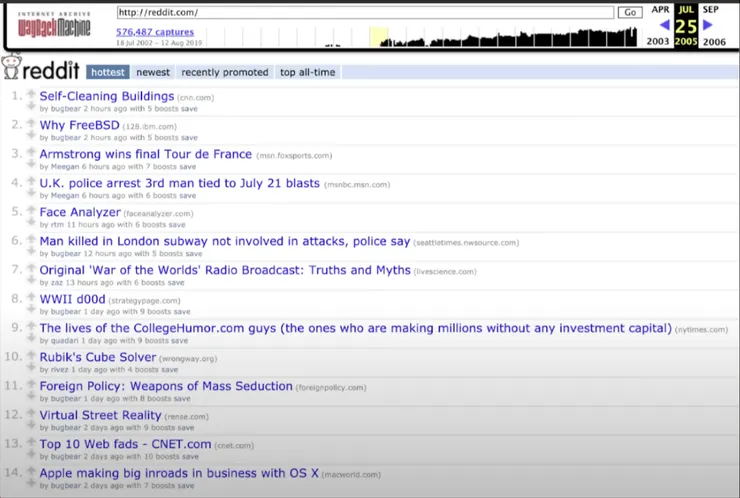Open Original 'War of the Worlds' link
The image size is (740, 498).
[225, 270]
